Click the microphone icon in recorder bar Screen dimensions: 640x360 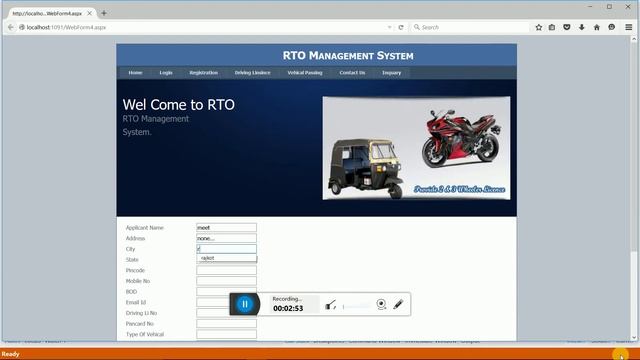coord(331,304)
